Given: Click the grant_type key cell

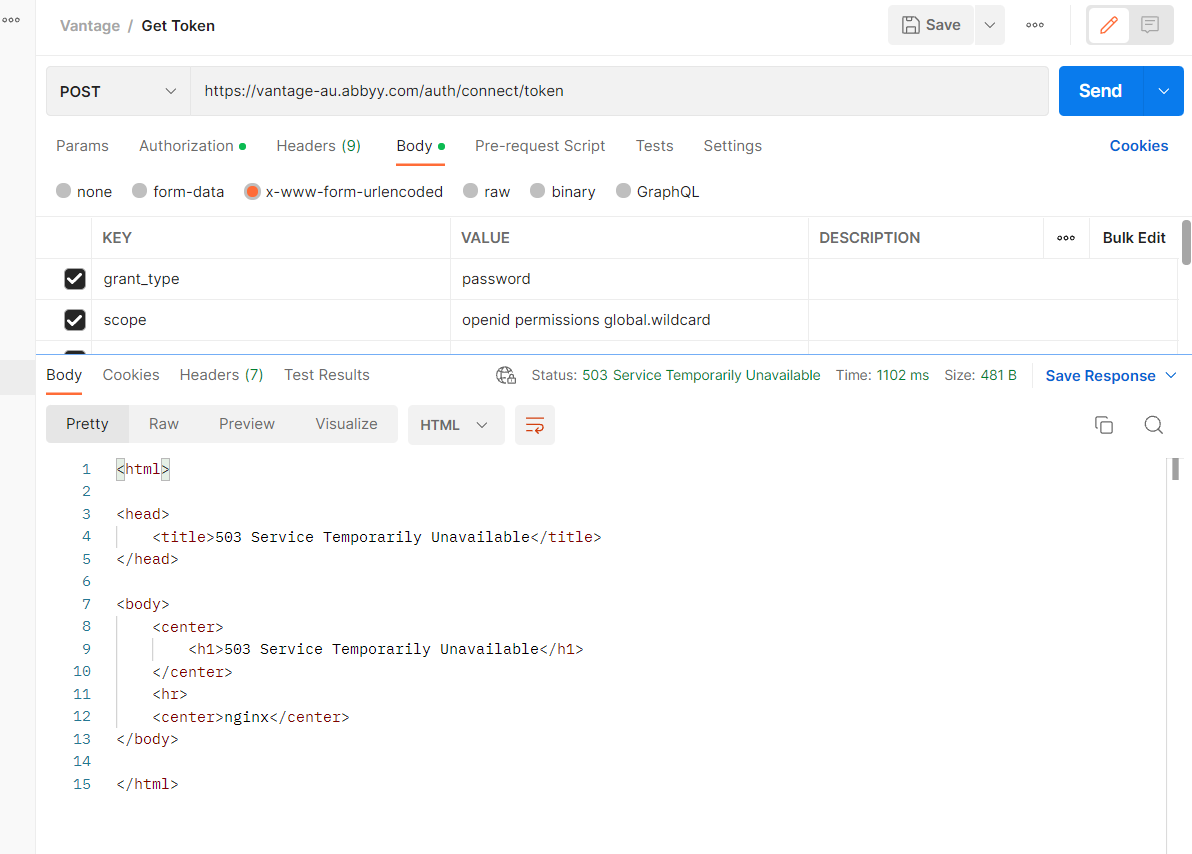Looking at the screenshot, I should [x=271, y=279].
